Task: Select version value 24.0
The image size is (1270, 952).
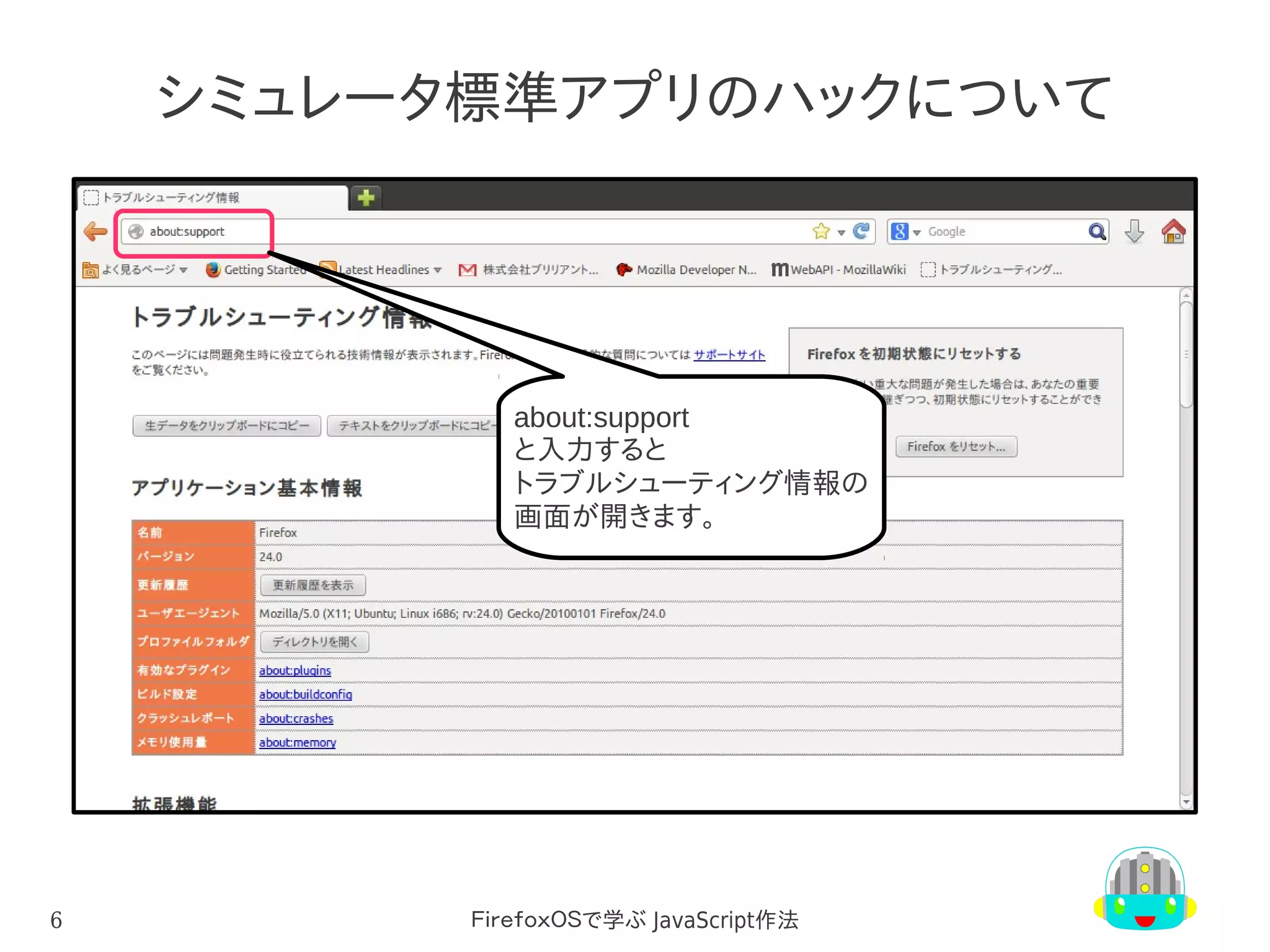Action: [270, 557]
